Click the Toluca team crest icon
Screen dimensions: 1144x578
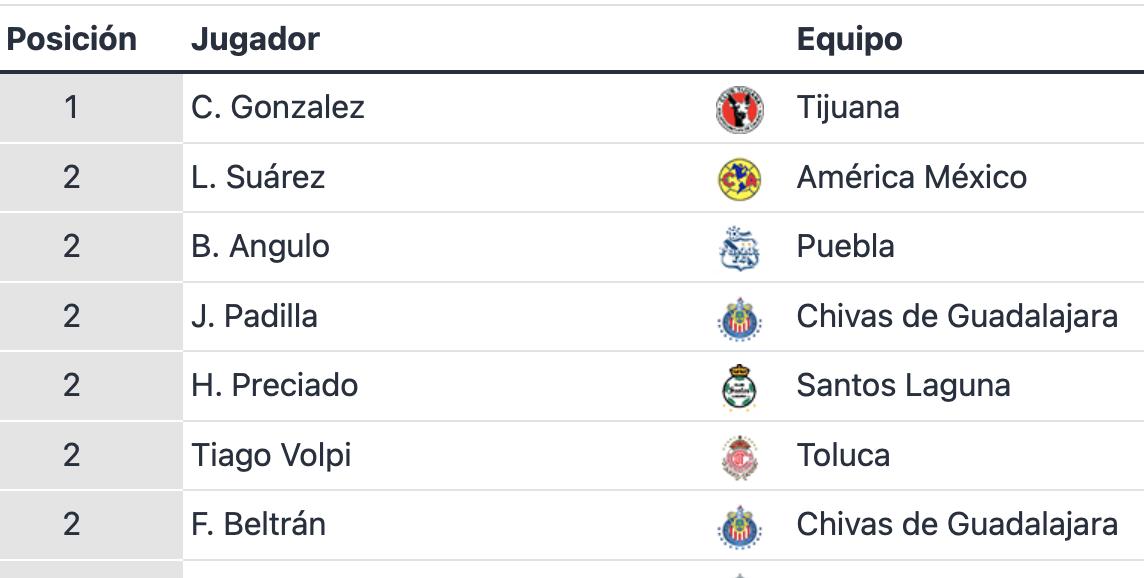coord(740,457)
